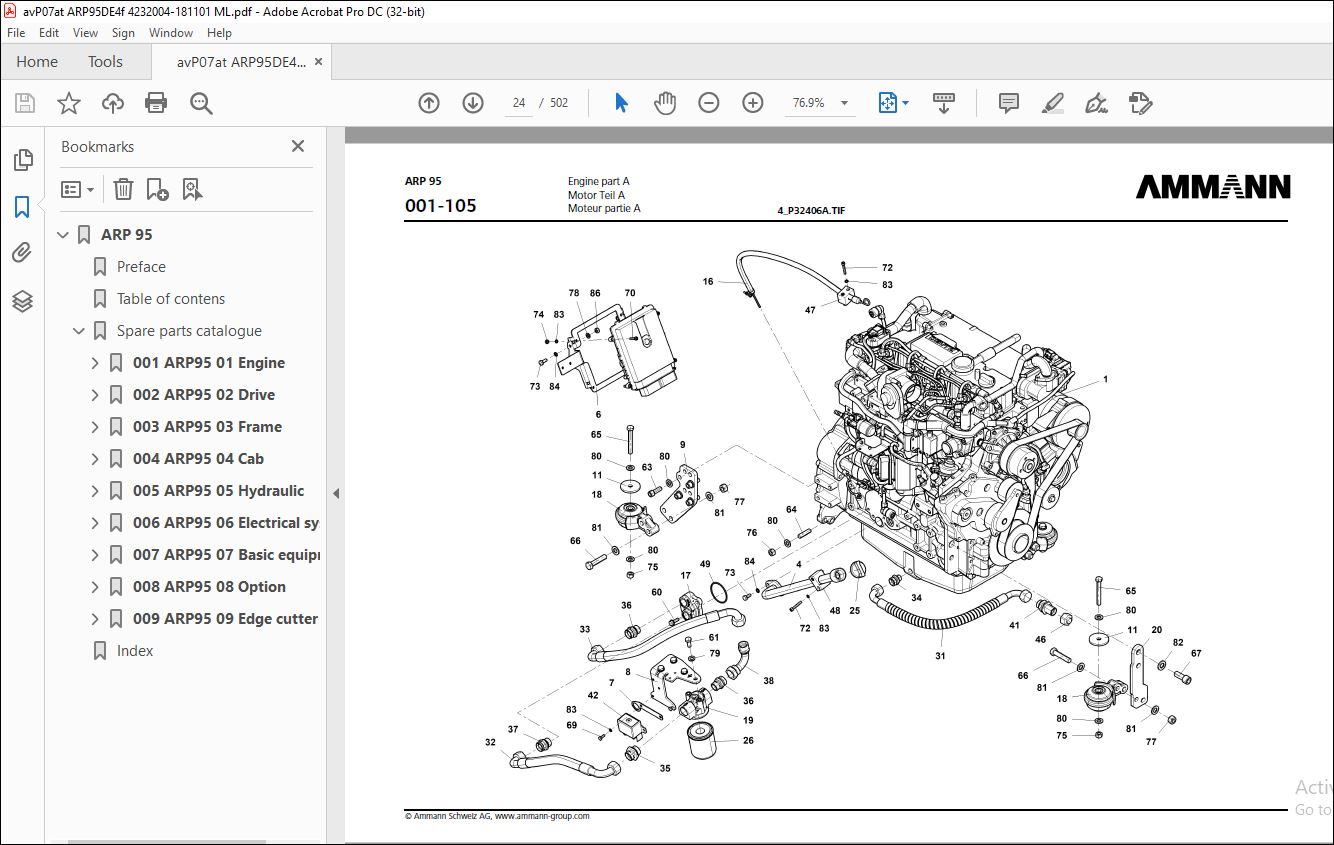1334x845 pixels.
Task: Click the scrolling mode keyboard icon
Action: point(943,103)
